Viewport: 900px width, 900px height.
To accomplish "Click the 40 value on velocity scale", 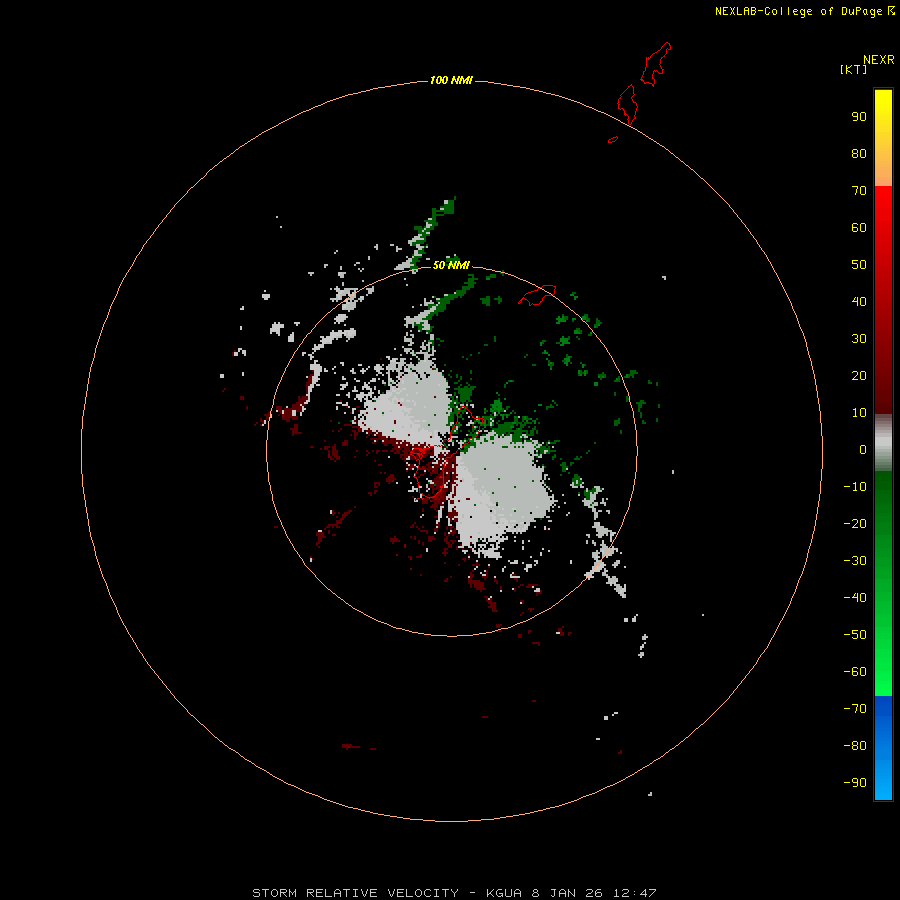I will [859, 301].
